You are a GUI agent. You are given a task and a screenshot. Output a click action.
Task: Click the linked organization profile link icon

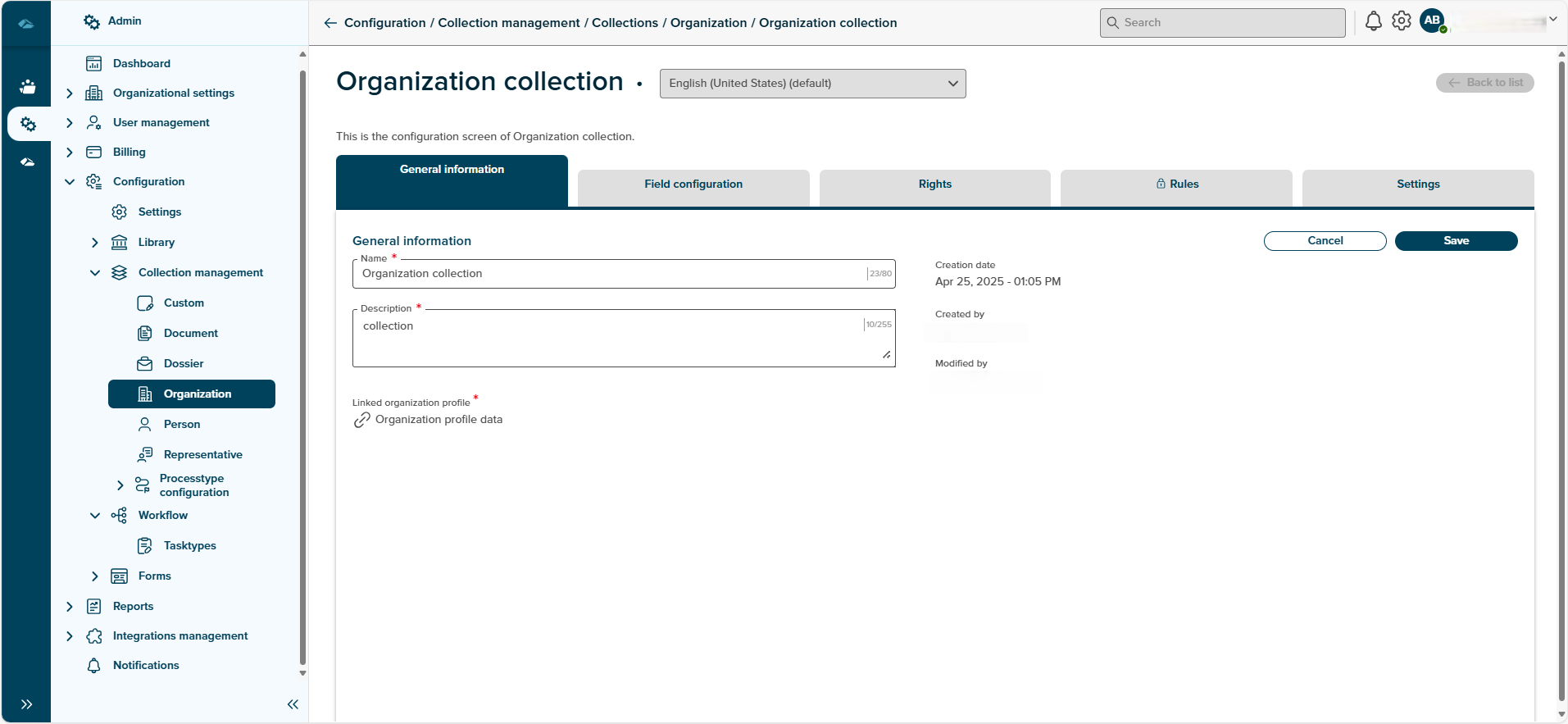(x=361, y=420)
